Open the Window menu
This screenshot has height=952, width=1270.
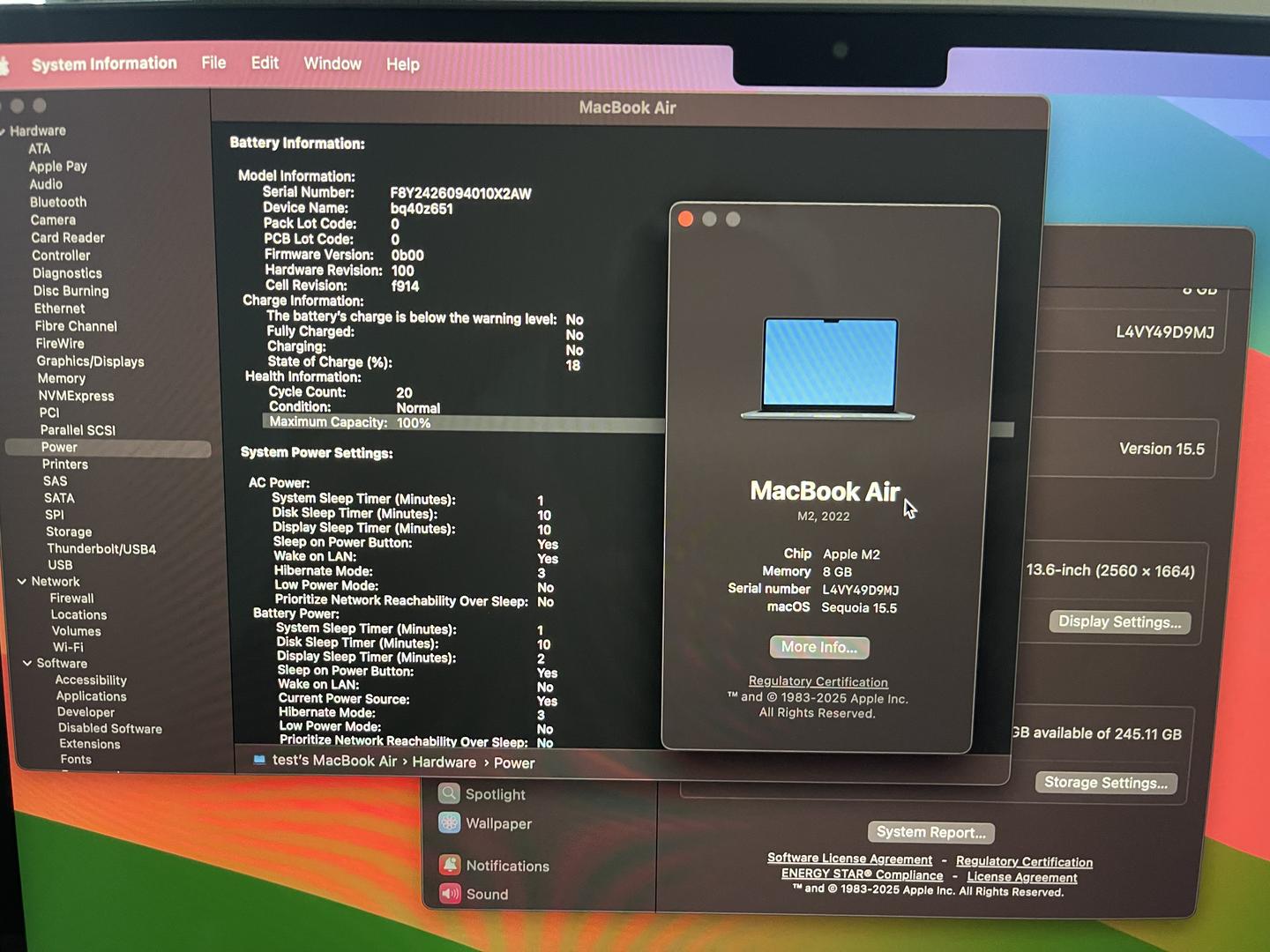[332, 63]
